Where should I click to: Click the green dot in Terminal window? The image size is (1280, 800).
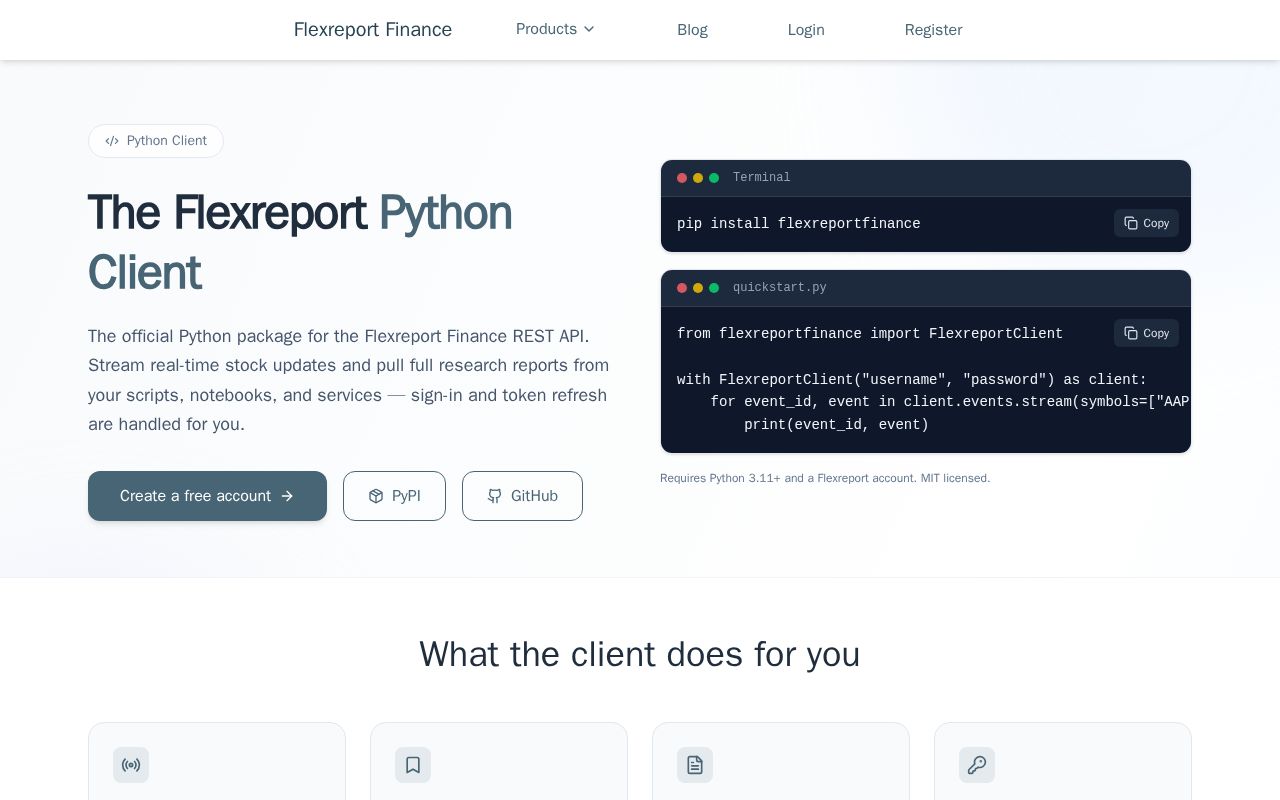714,178
